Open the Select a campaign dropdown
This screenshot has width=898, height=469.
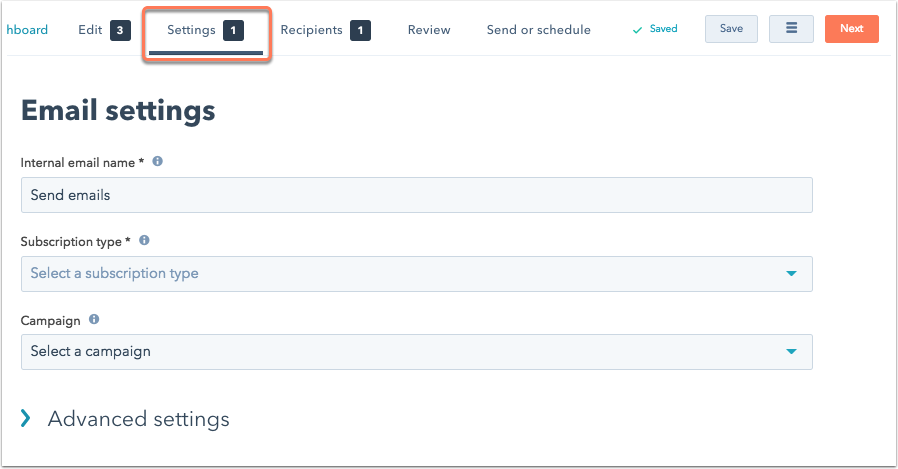pyautogui.click(x=416, y=352)
